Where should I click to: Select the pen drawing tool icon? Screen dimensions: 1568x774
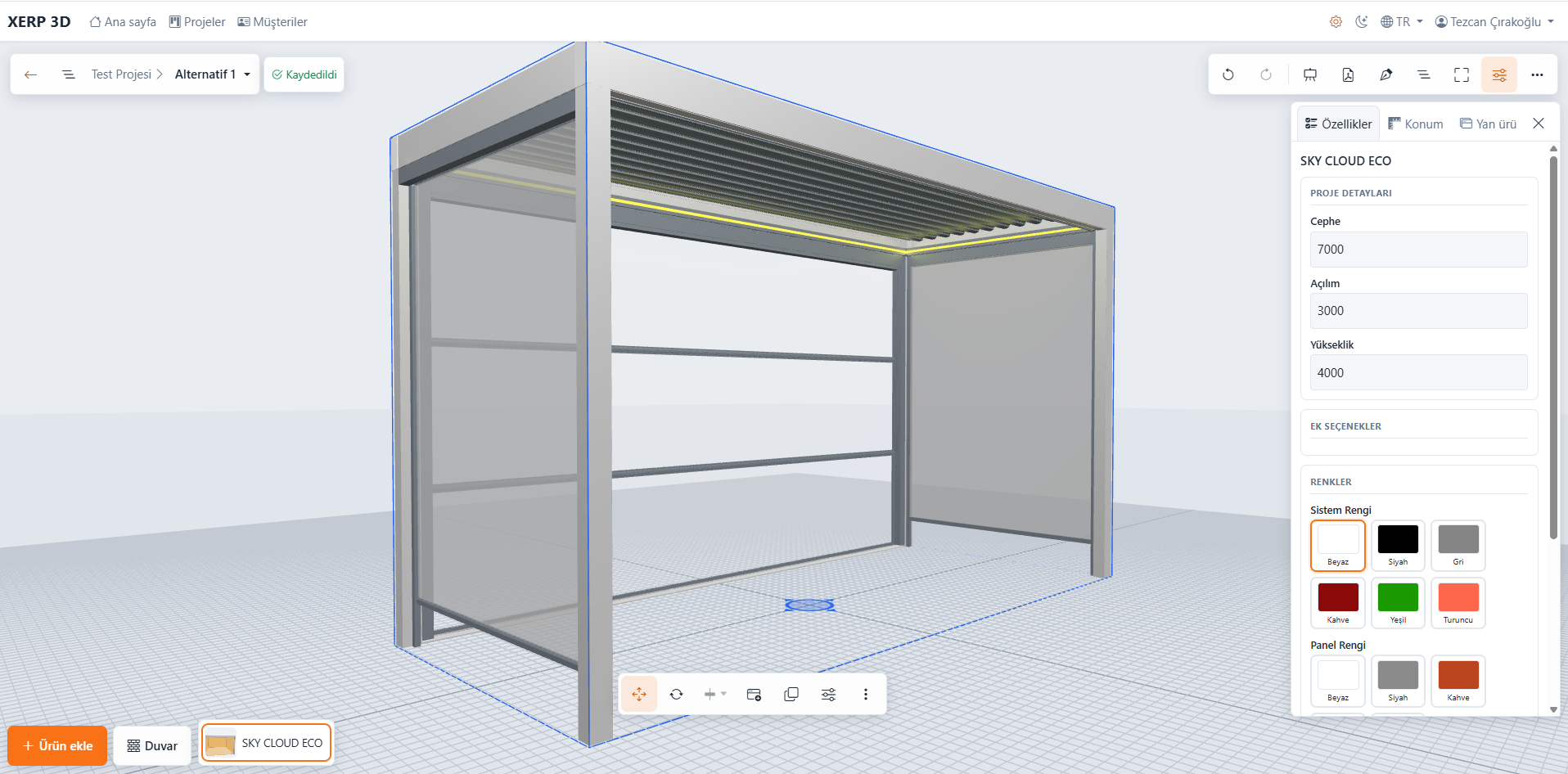(x=1386, y=74)
